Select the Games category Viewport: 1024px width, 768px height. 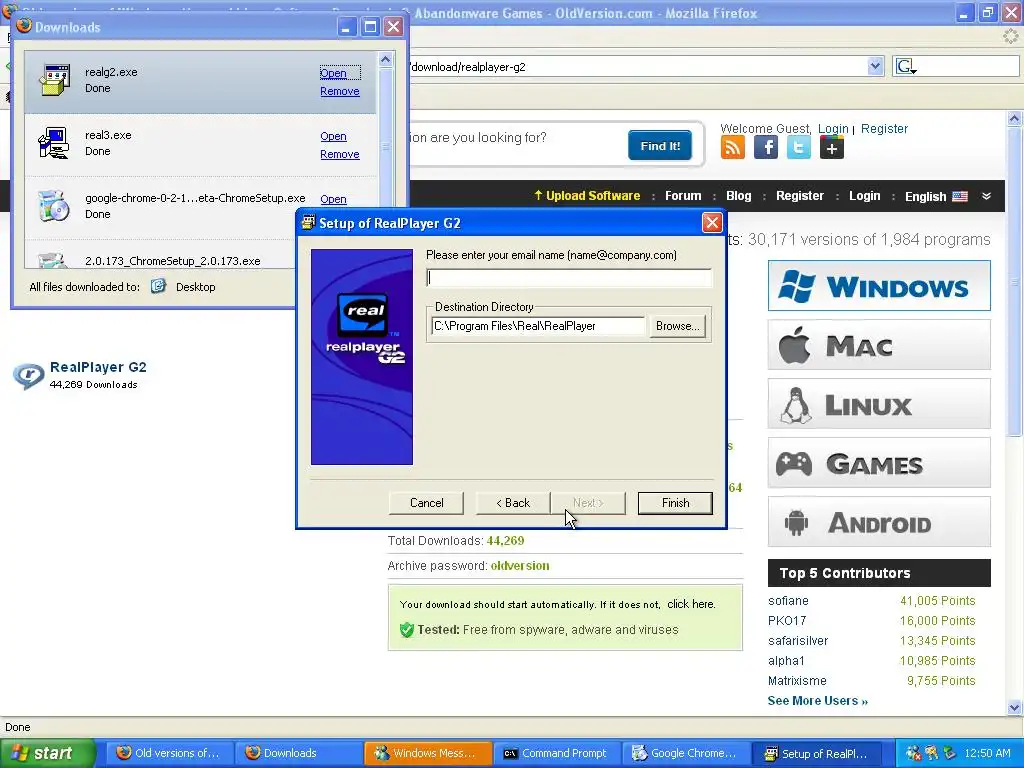coord(879,463)
